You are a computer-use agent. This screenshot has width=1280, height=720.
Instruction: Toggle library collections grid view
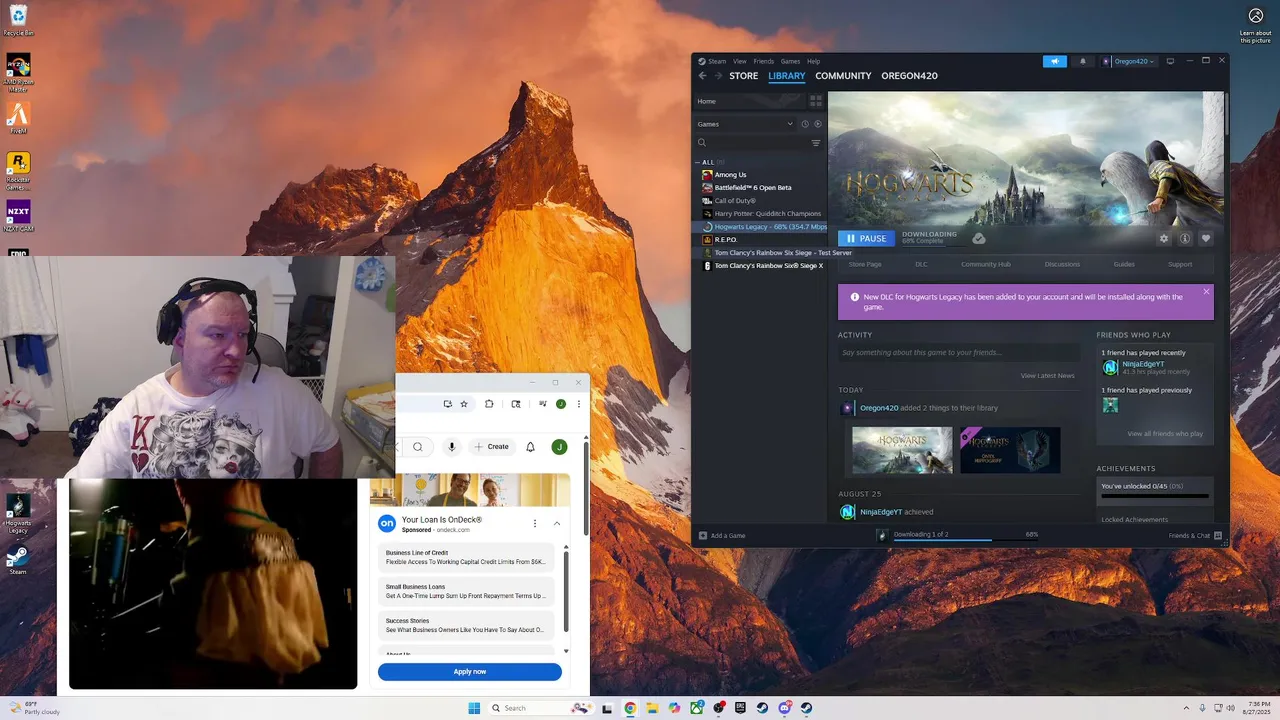816,101
